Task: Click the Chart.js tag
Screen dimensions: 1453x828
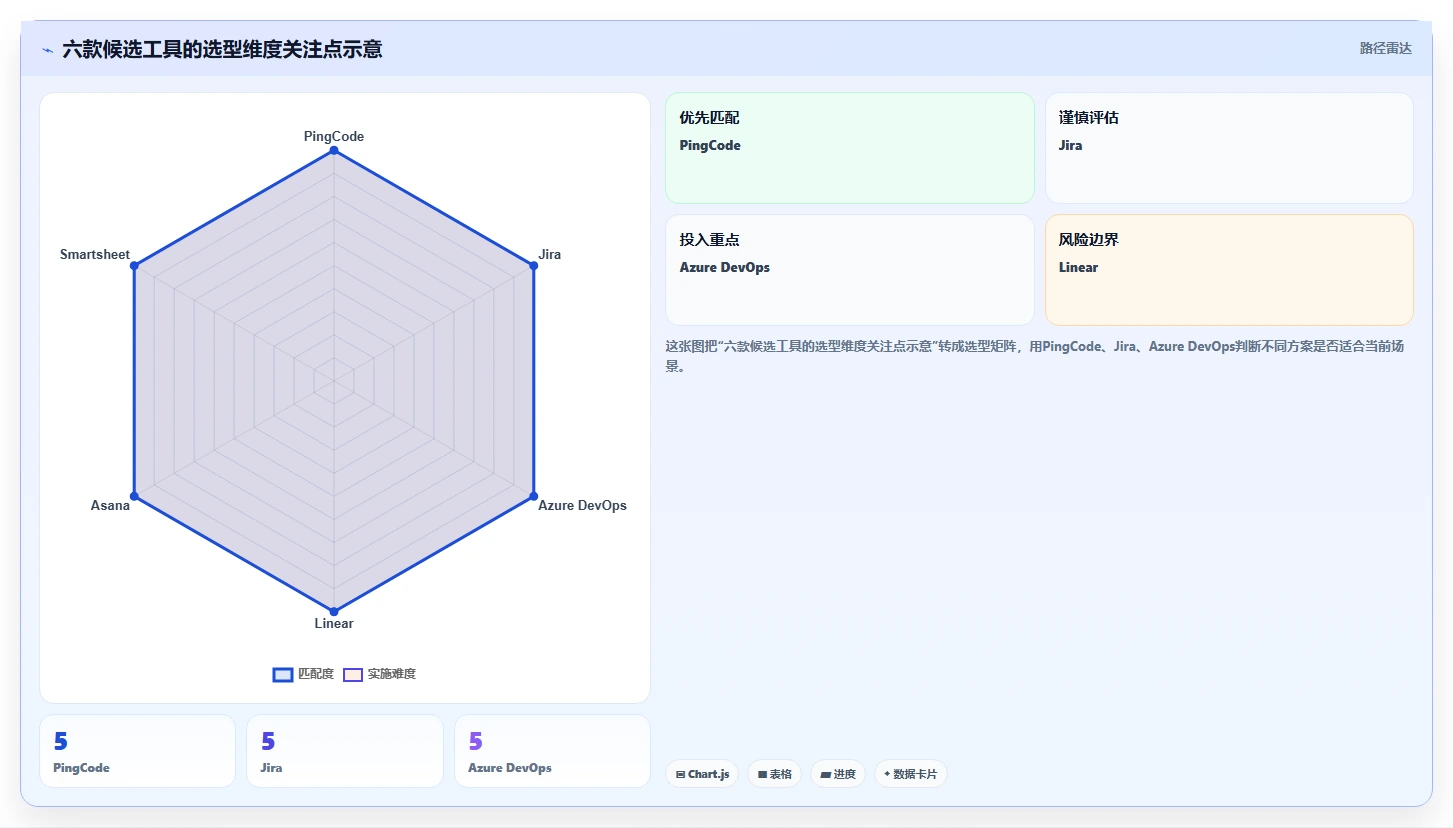Action: (x=702, y=774)
